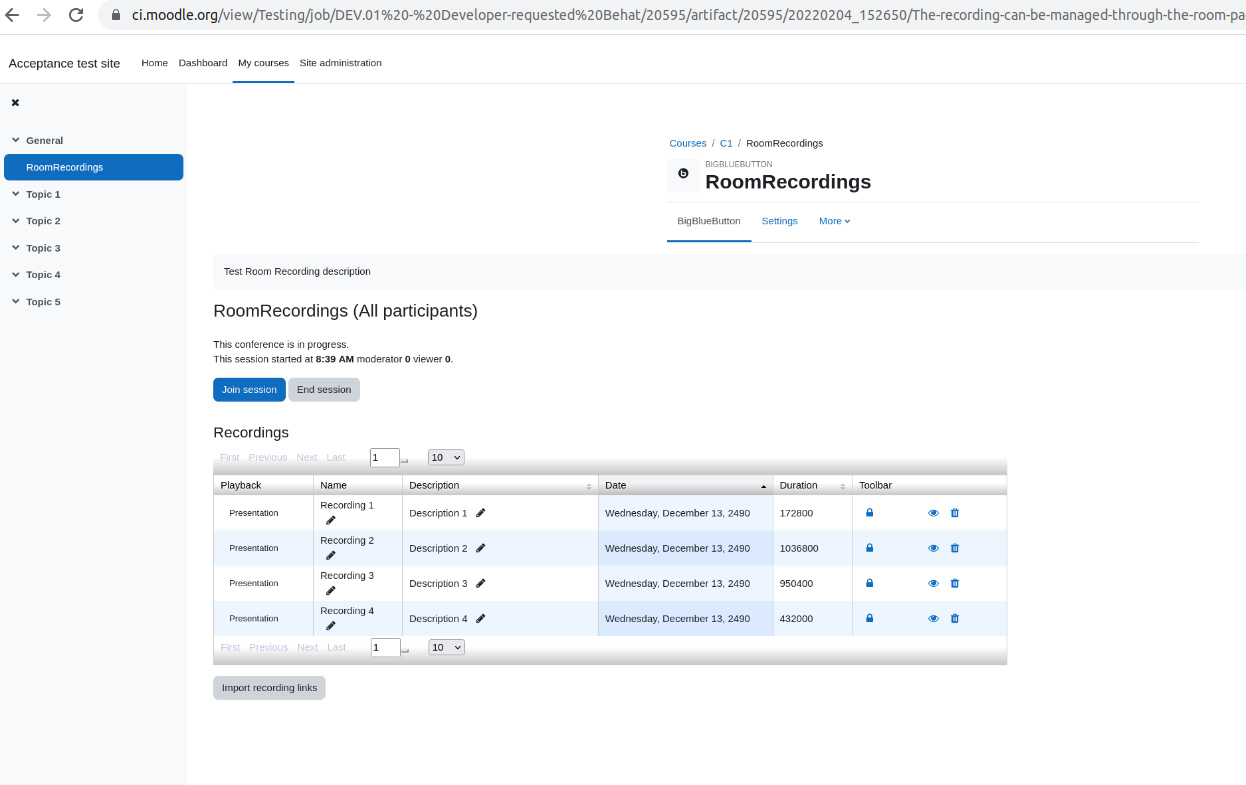
Task: Click the Join session button
Action: coord(249,390)
